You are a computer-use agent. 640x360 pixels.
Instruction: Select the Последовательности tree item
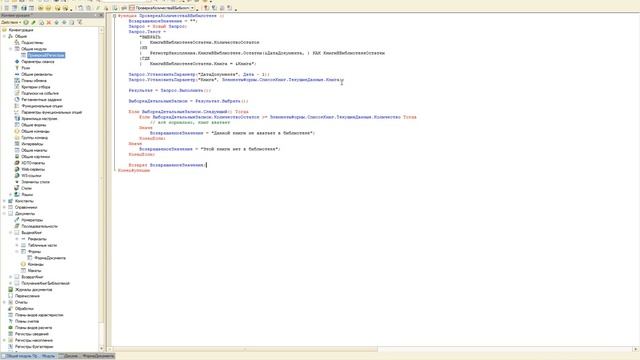(40, 226)
